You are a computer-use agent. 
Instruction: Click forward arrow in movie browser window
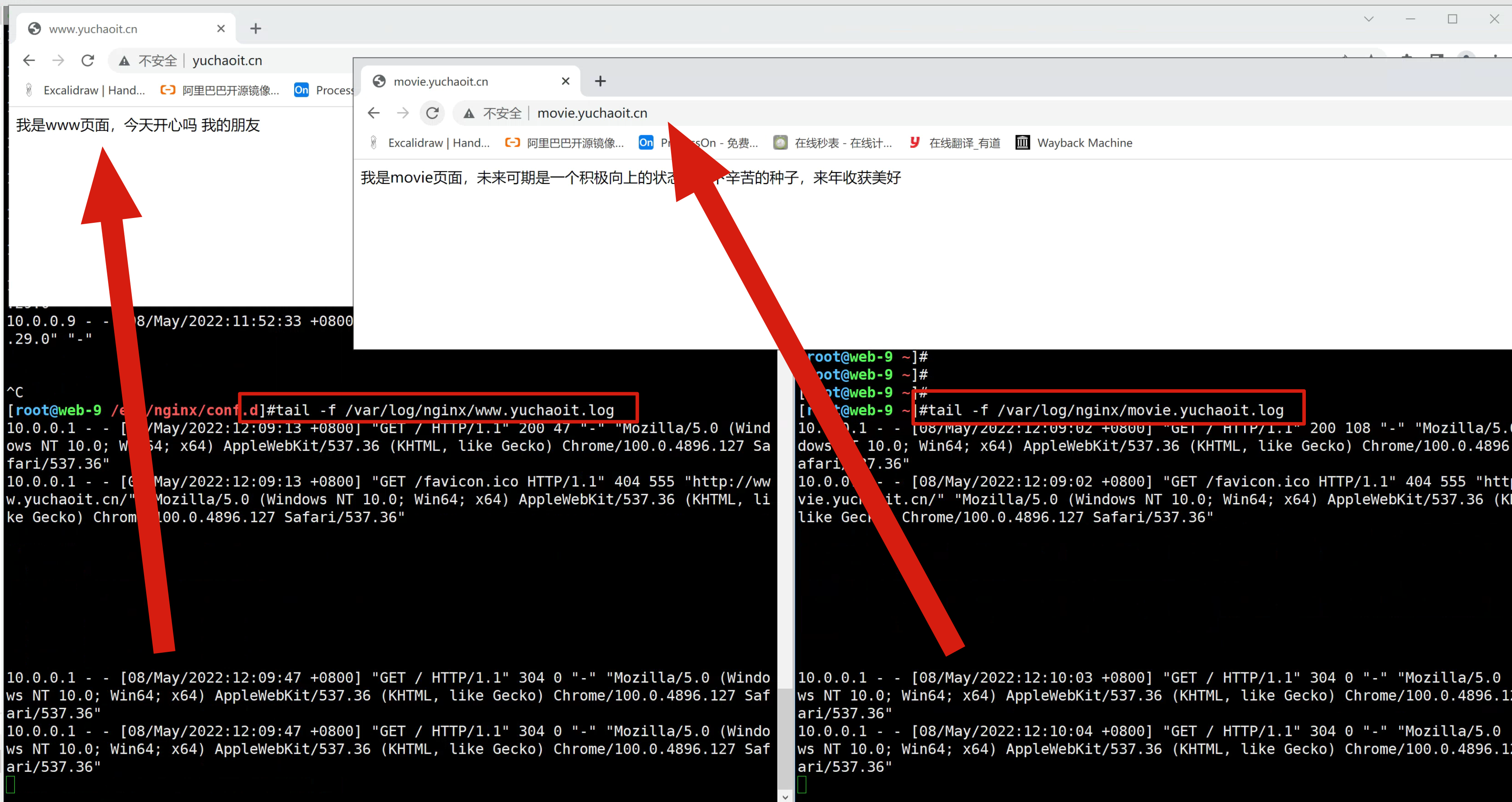point(403,113)
